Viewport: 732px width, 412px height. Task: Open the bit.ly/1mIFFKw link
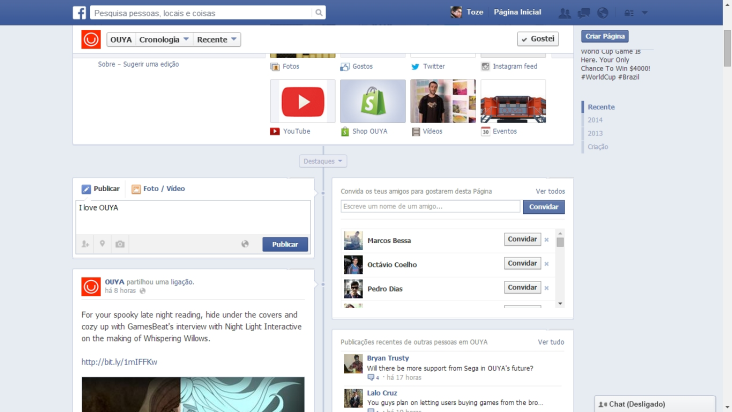tap(120, 362)
